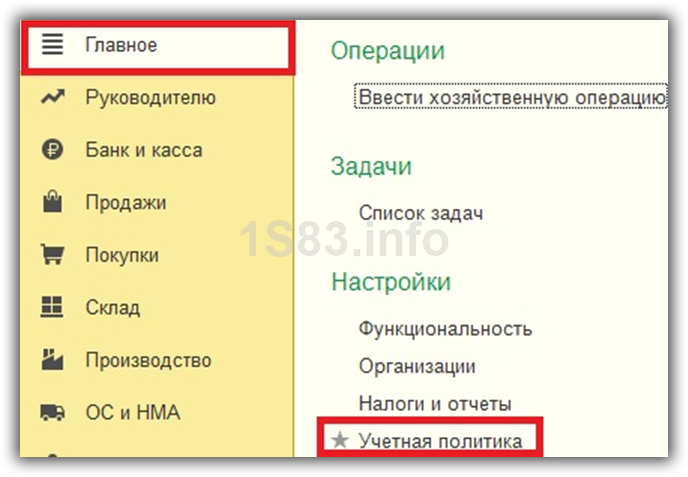This screenshot has height=477, width=688.
Task: Open the ОС и НМА section
Action: tap(133, 412)
